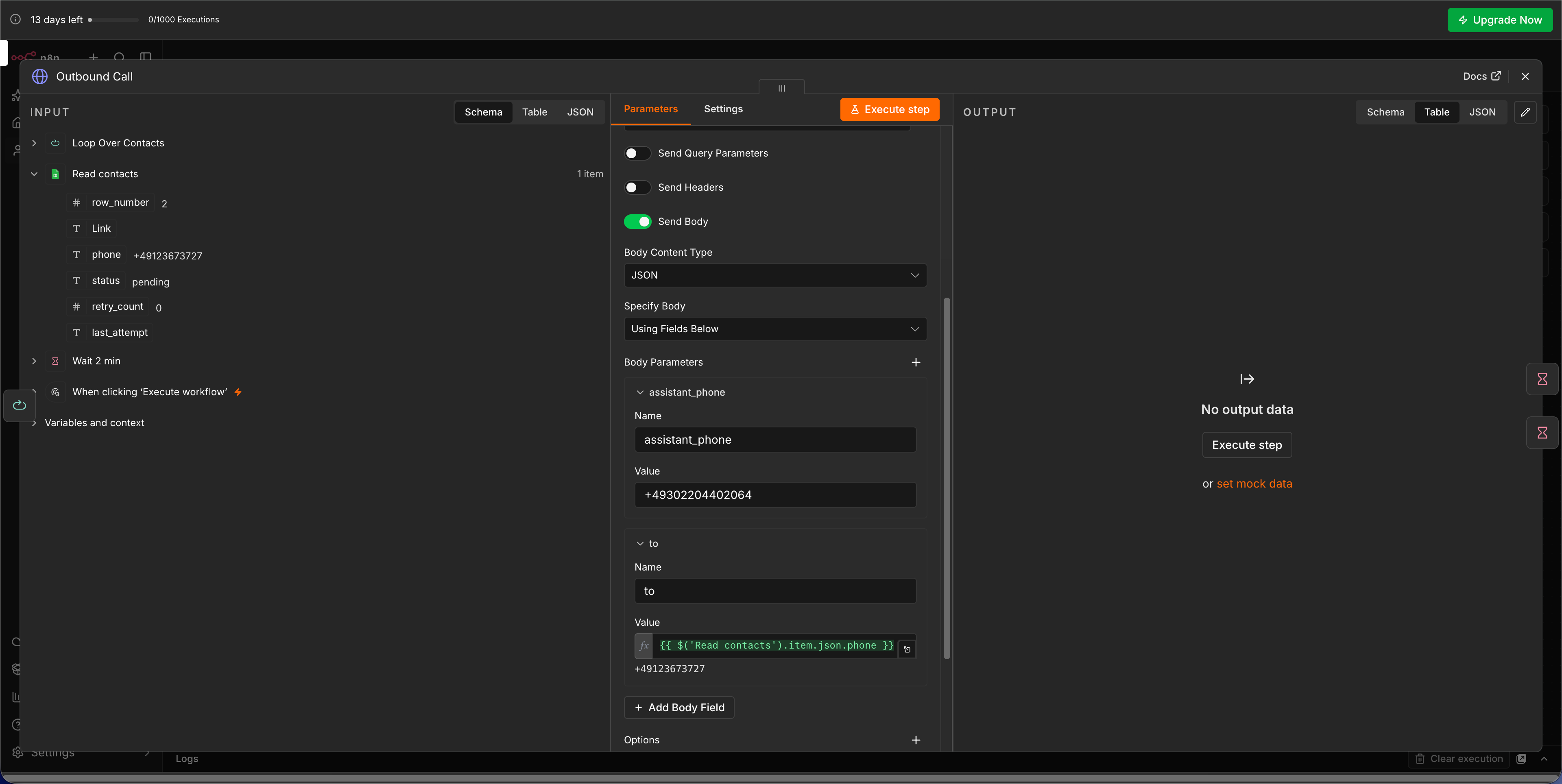
Task: Select output Table view
Action: (x=1436, y=112)
